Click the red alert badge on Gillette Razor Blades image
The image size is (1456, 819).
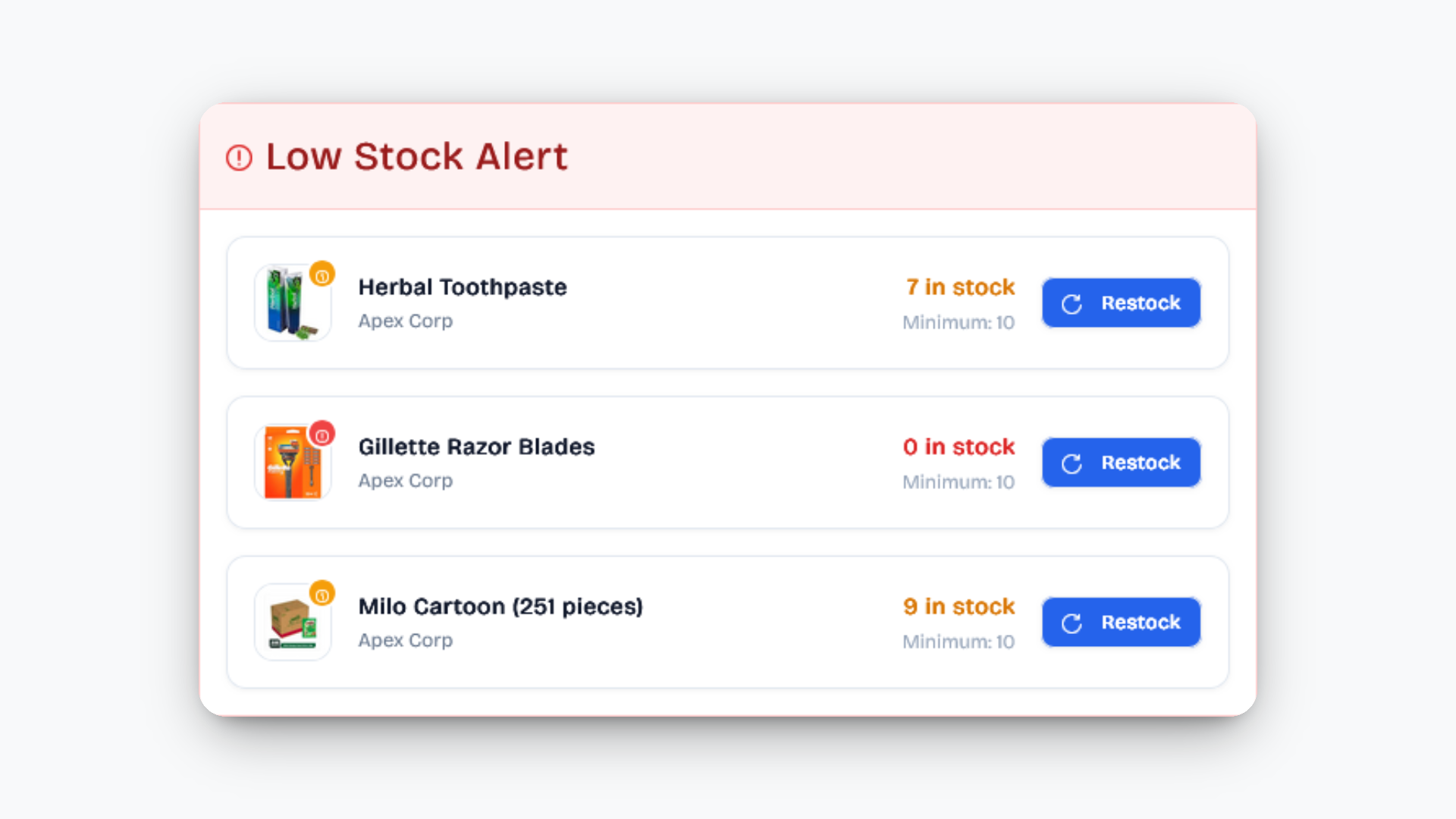click(x=324, y=435)
